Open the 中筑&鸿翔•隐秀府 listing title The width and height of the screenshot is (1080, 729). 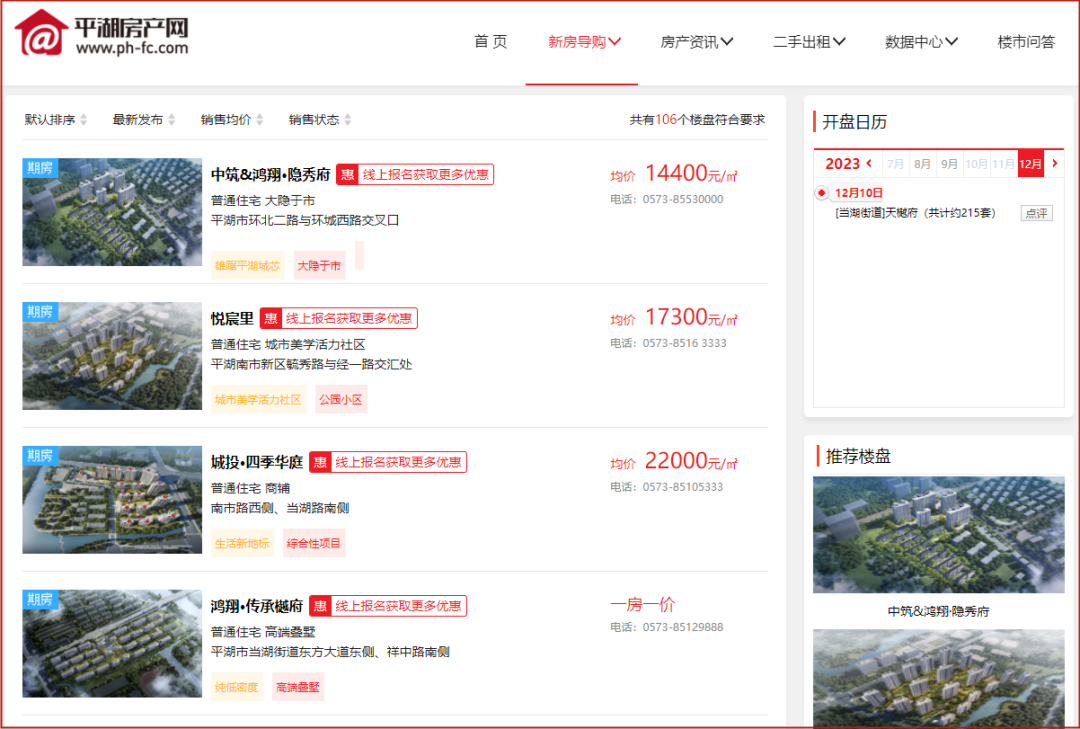[271, 175]
